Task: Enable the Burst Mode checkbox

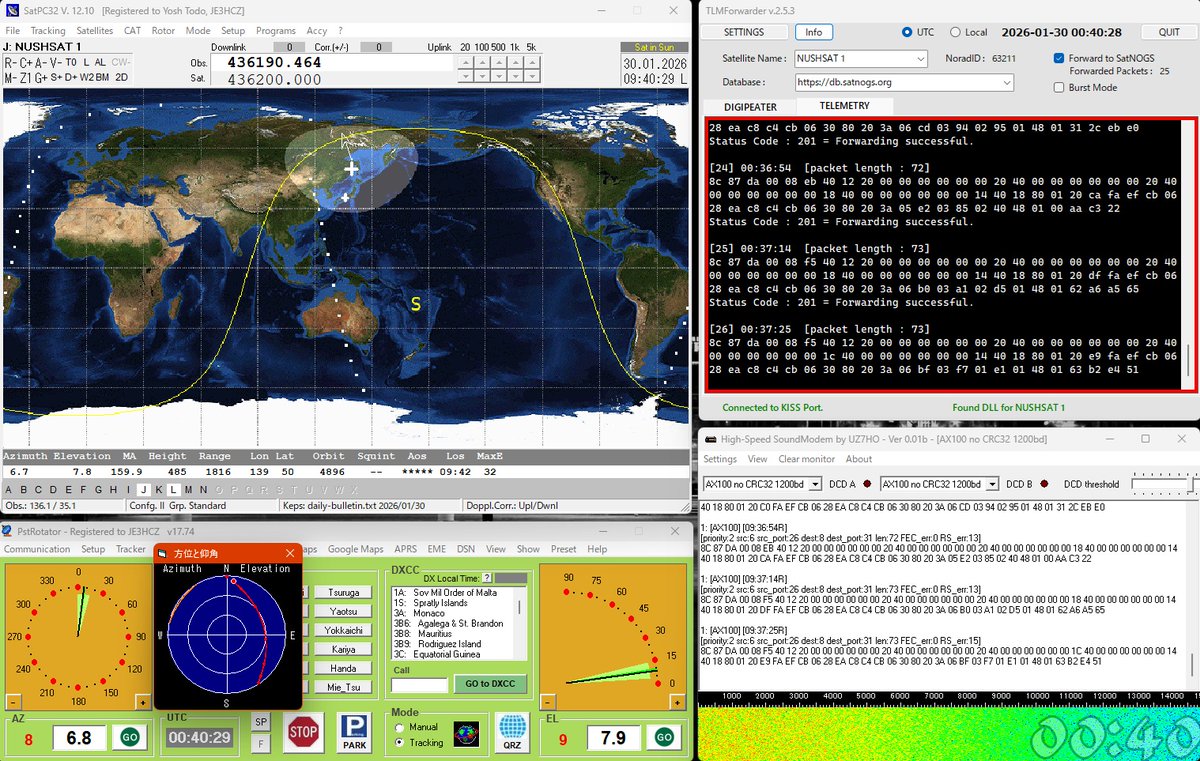Action: tap(1059, 87)
